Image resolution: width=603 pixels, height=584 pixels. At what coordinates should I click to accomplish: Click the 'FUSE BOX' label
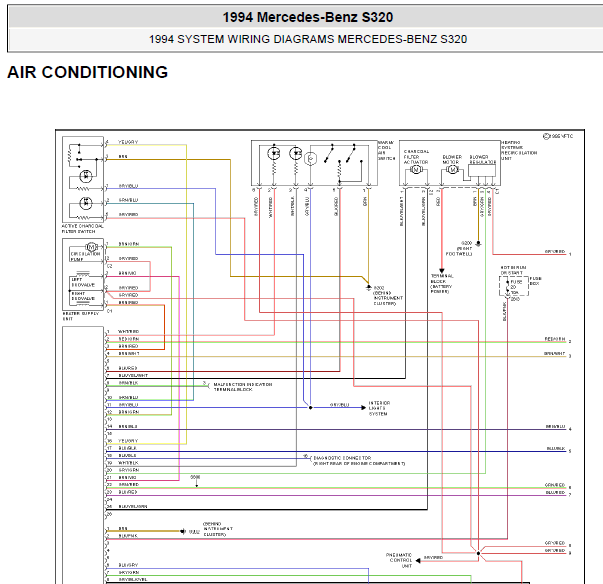click(x=536, y=281)
